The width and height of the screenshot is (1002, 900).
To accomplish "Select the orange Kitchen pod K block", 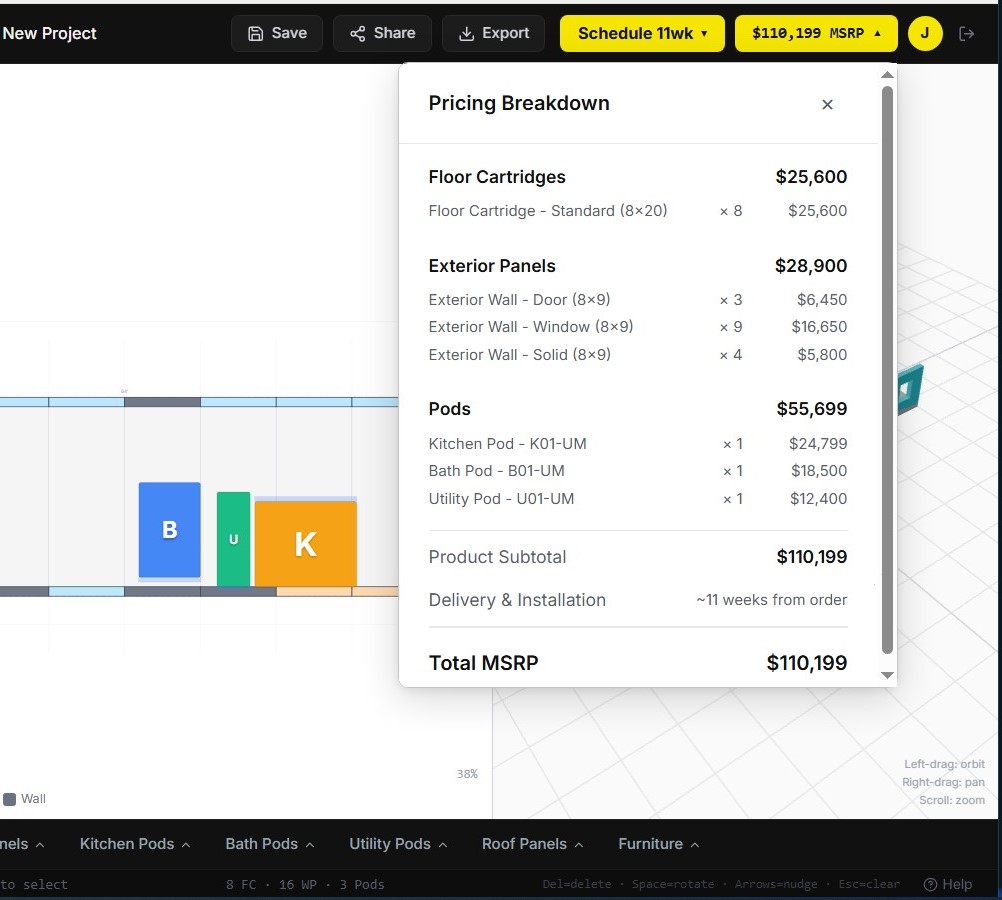I will click(305, 543).
